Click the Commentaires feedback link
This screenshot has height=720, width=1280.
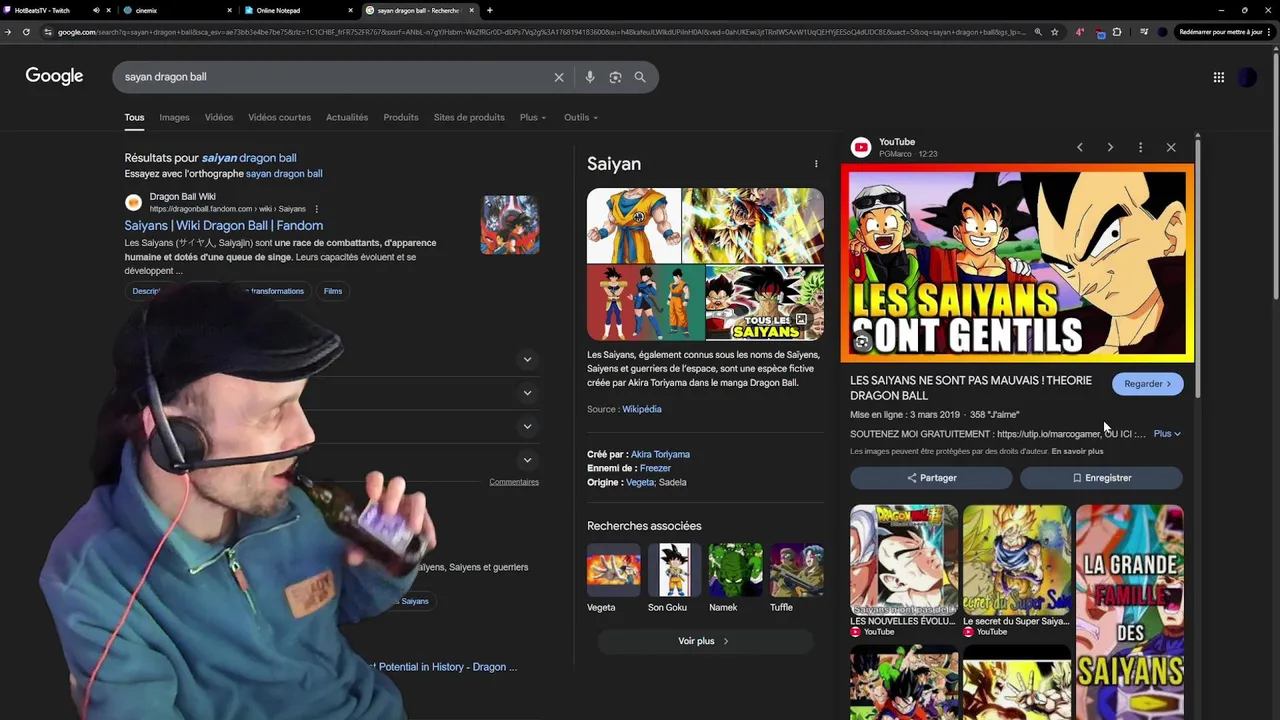coord(514,482)
